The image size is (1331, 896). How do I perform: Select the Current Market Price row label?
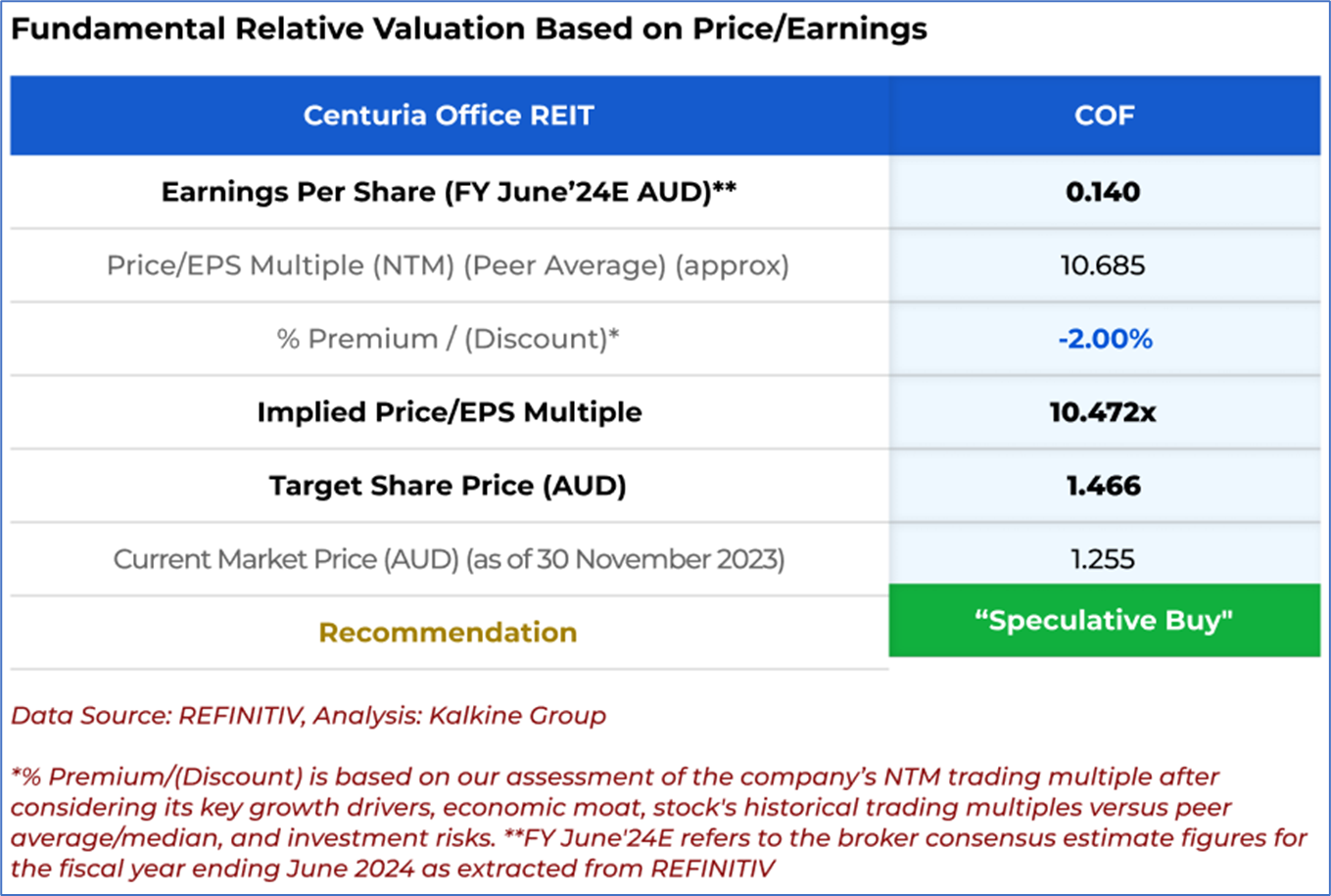pos(449,559)
